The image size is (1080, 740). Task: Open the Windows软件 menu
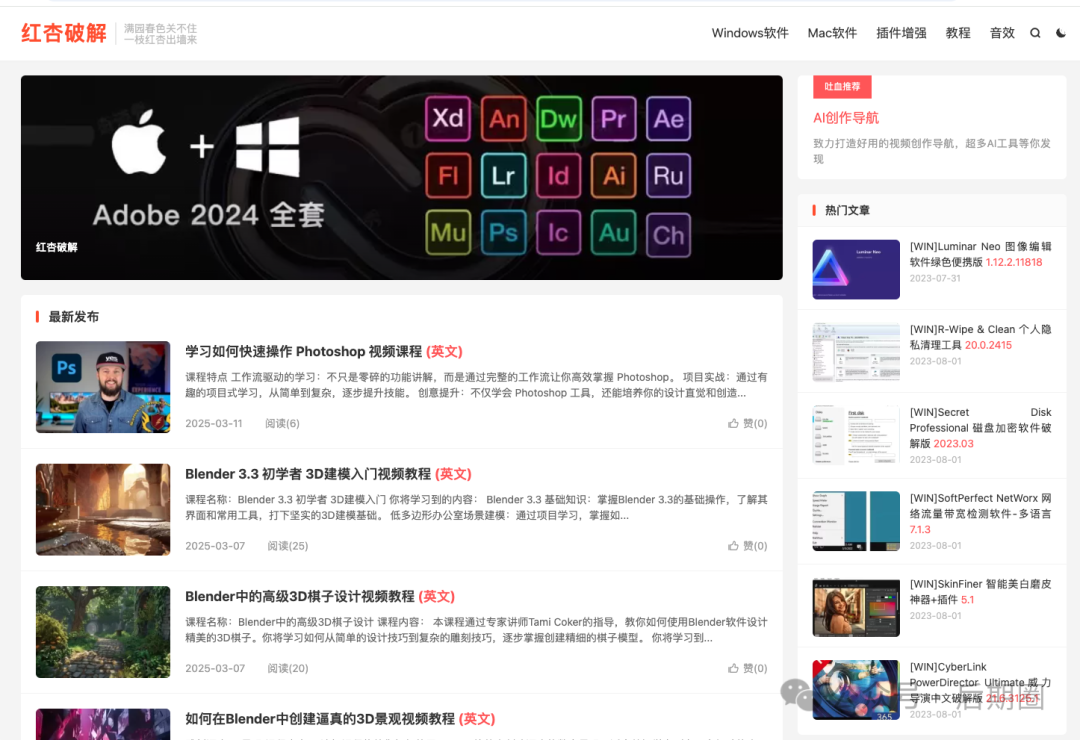click(750, 32)
